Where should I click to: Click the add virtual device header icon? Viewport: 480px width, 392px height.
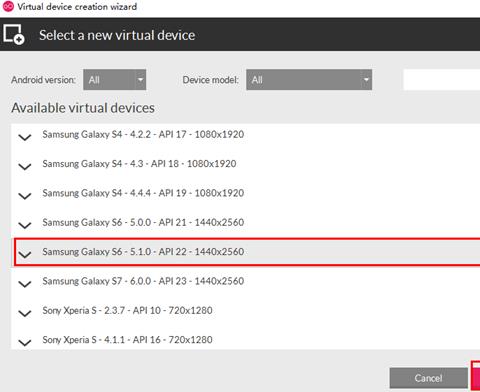pos(14,34)
